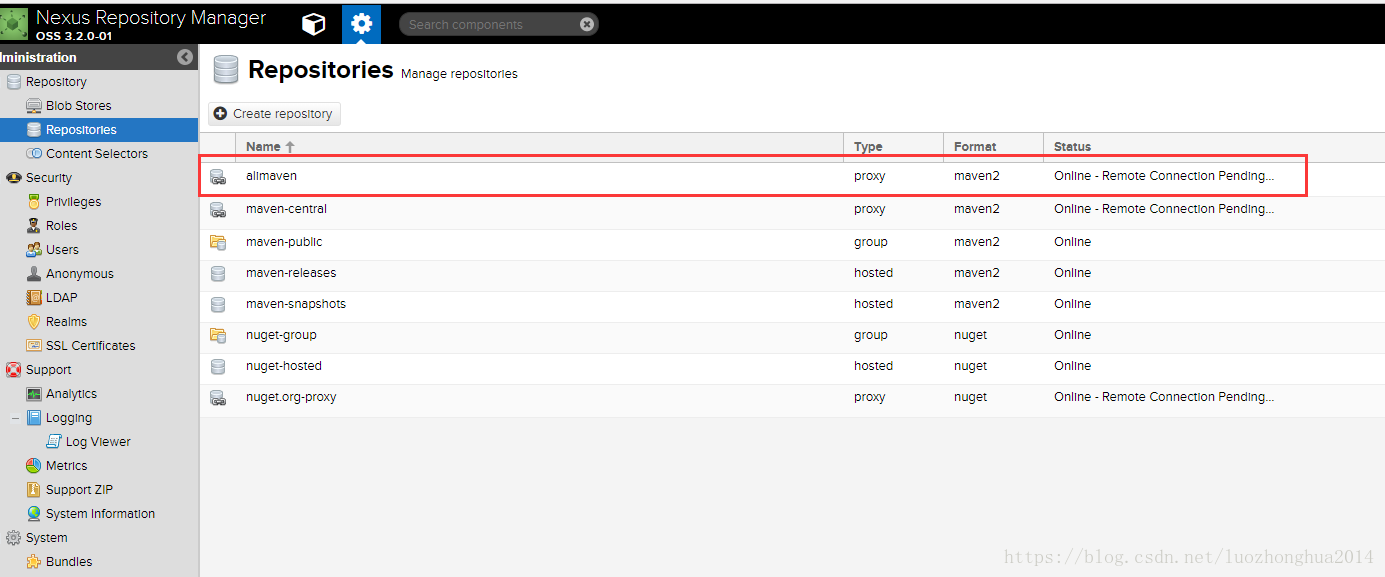Sort repositories by Status column header
Image resolution: width=1385 pixels, height=577 pixels.
[x=1213, y=146]
